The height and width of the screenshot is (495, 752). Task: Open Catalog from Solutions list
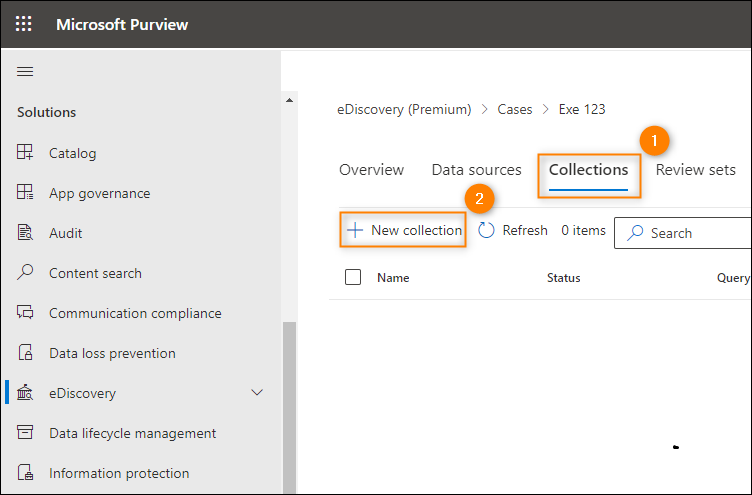click(x=72, y=153)
